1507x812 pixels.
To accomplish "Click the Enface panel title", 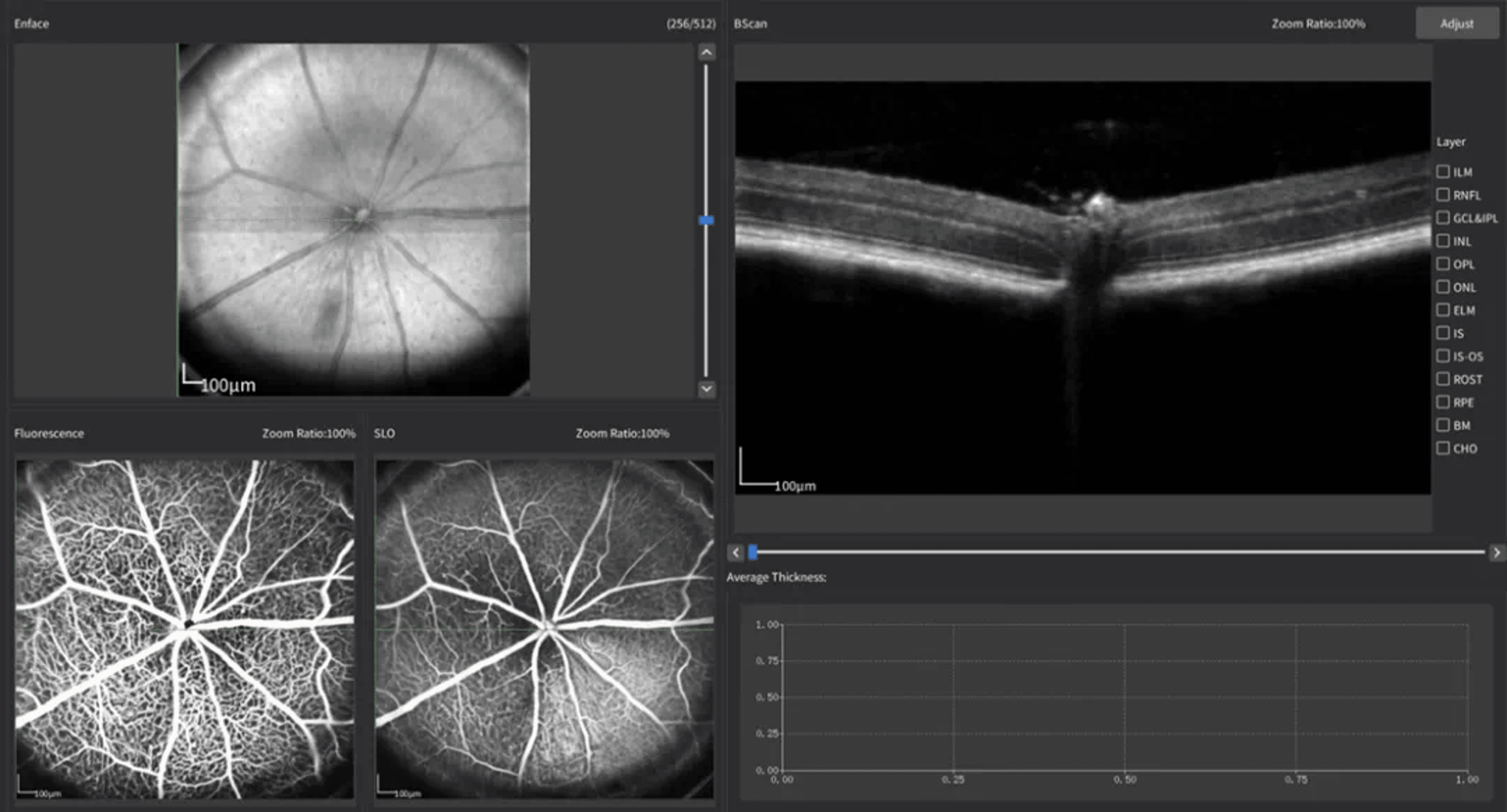I will point(32,24).
